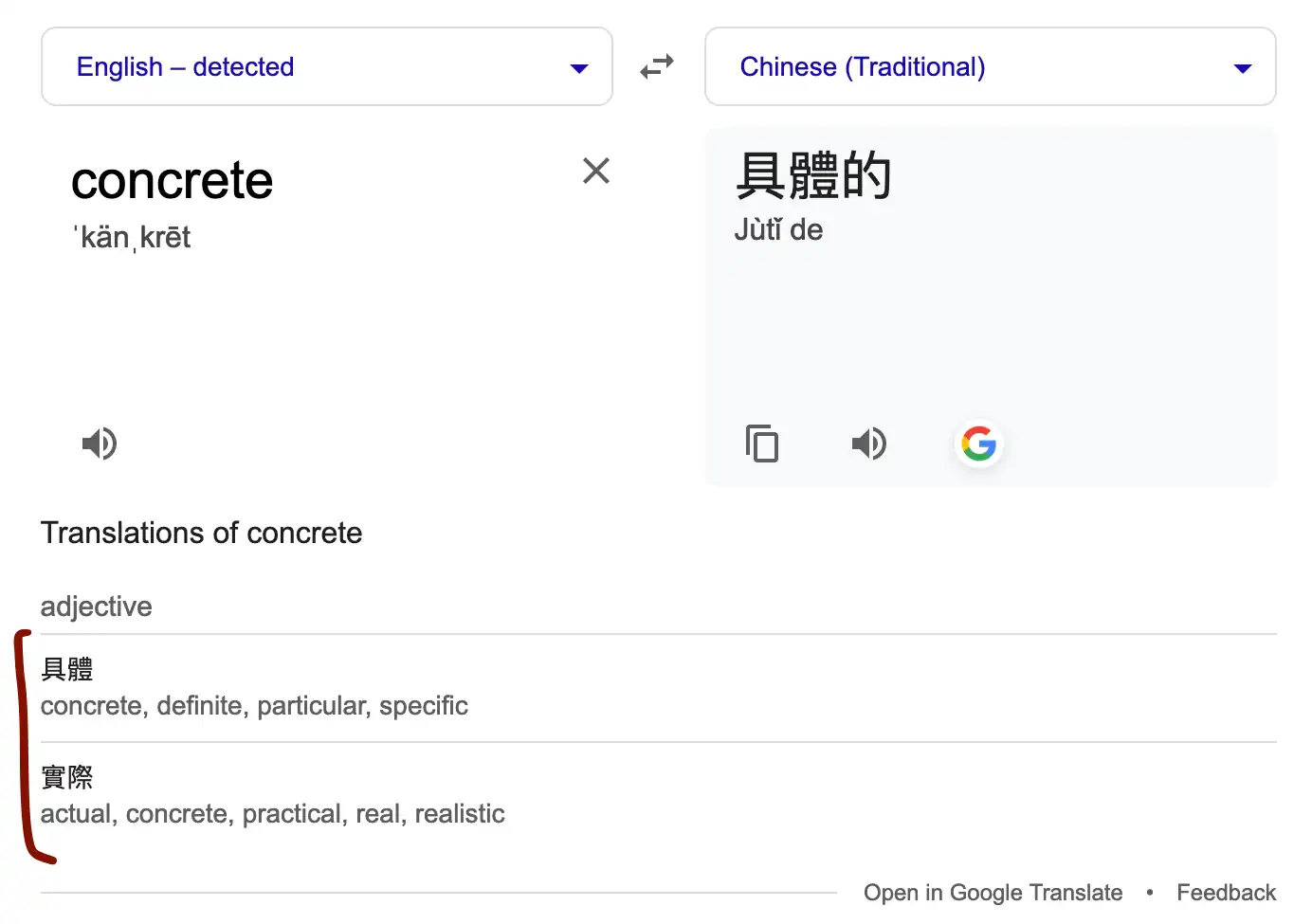Copy the Chinese translation
Screen dimensions: 1312x924
pyautogui.click(x=762, y=443)
